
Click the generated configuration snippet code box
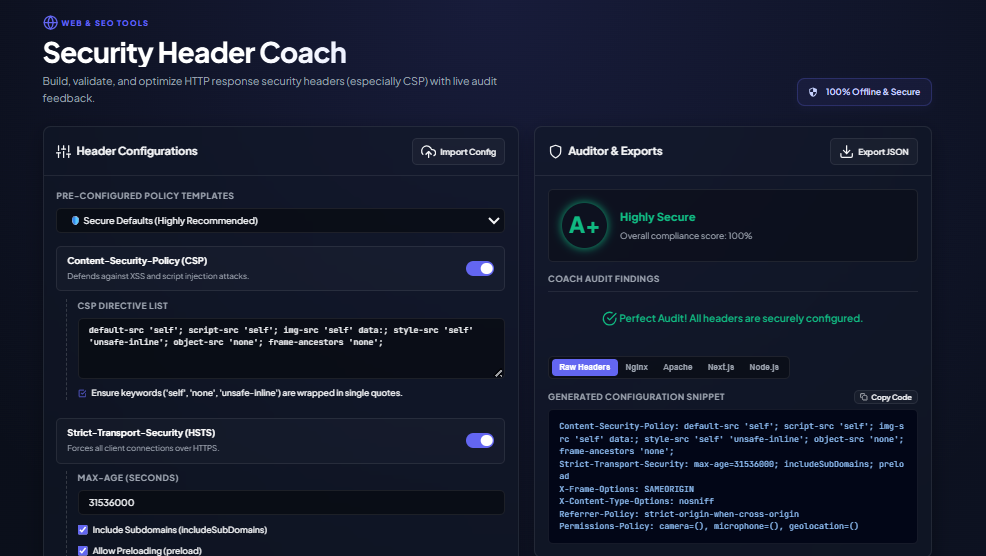(733, 476)
